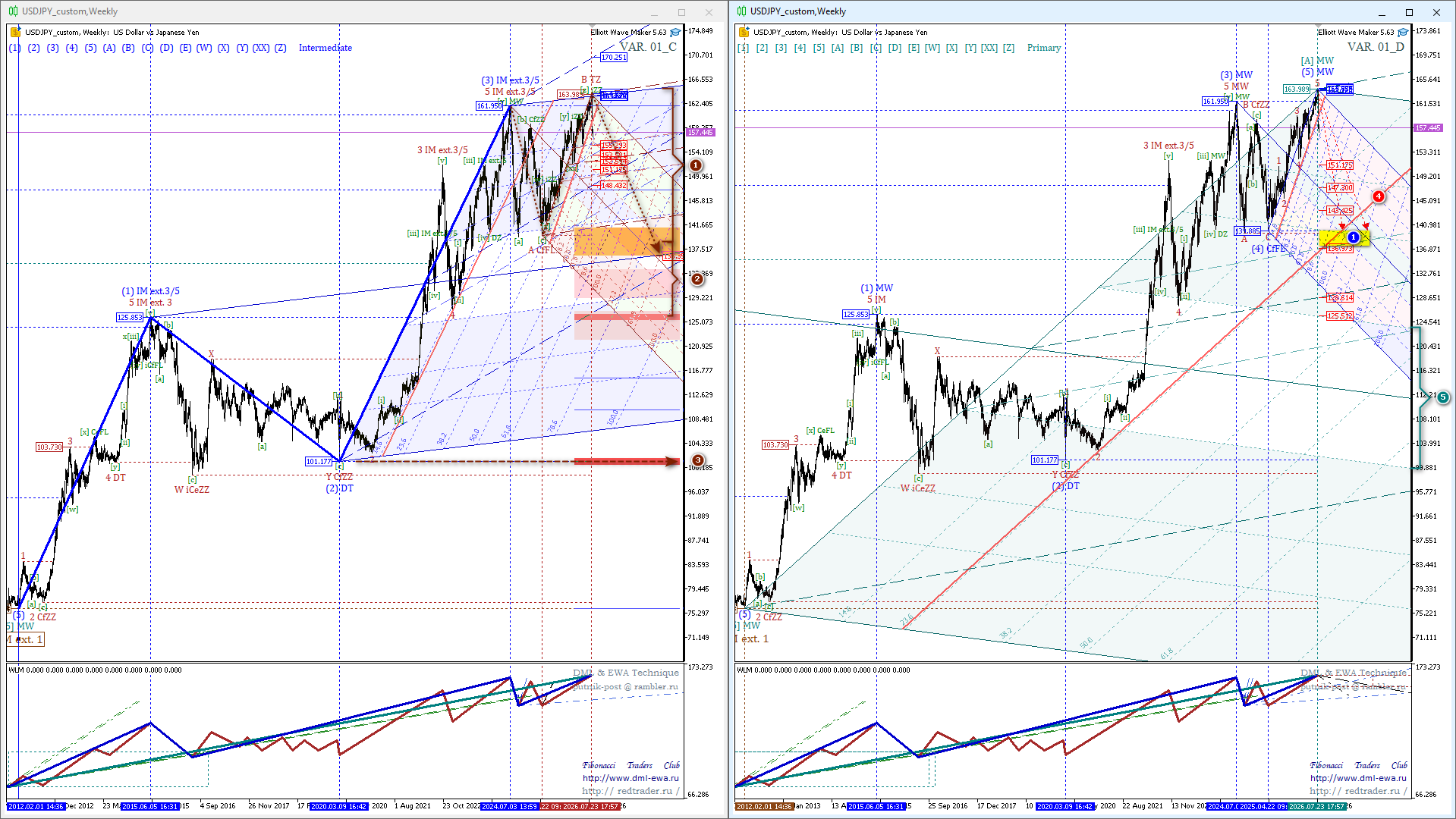Viewport: 1456px width, 819px height.
Task: Select wave label [X] in right chart
Action: (x=951, y=48)
